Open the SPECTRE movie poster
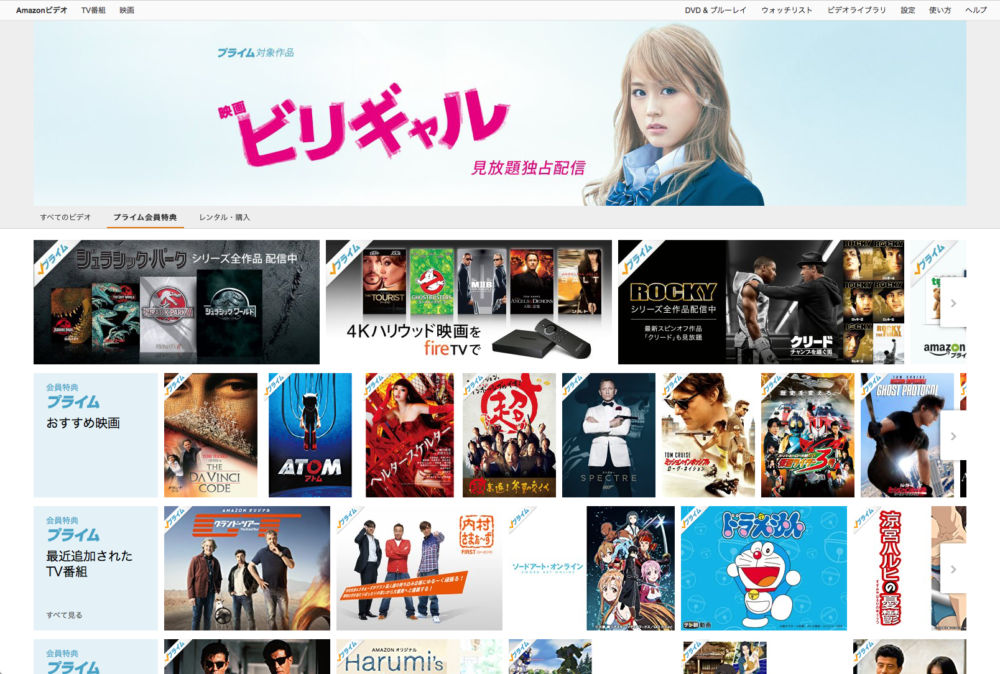Viewport: 1000px width, 674px height. coord(608,435)
